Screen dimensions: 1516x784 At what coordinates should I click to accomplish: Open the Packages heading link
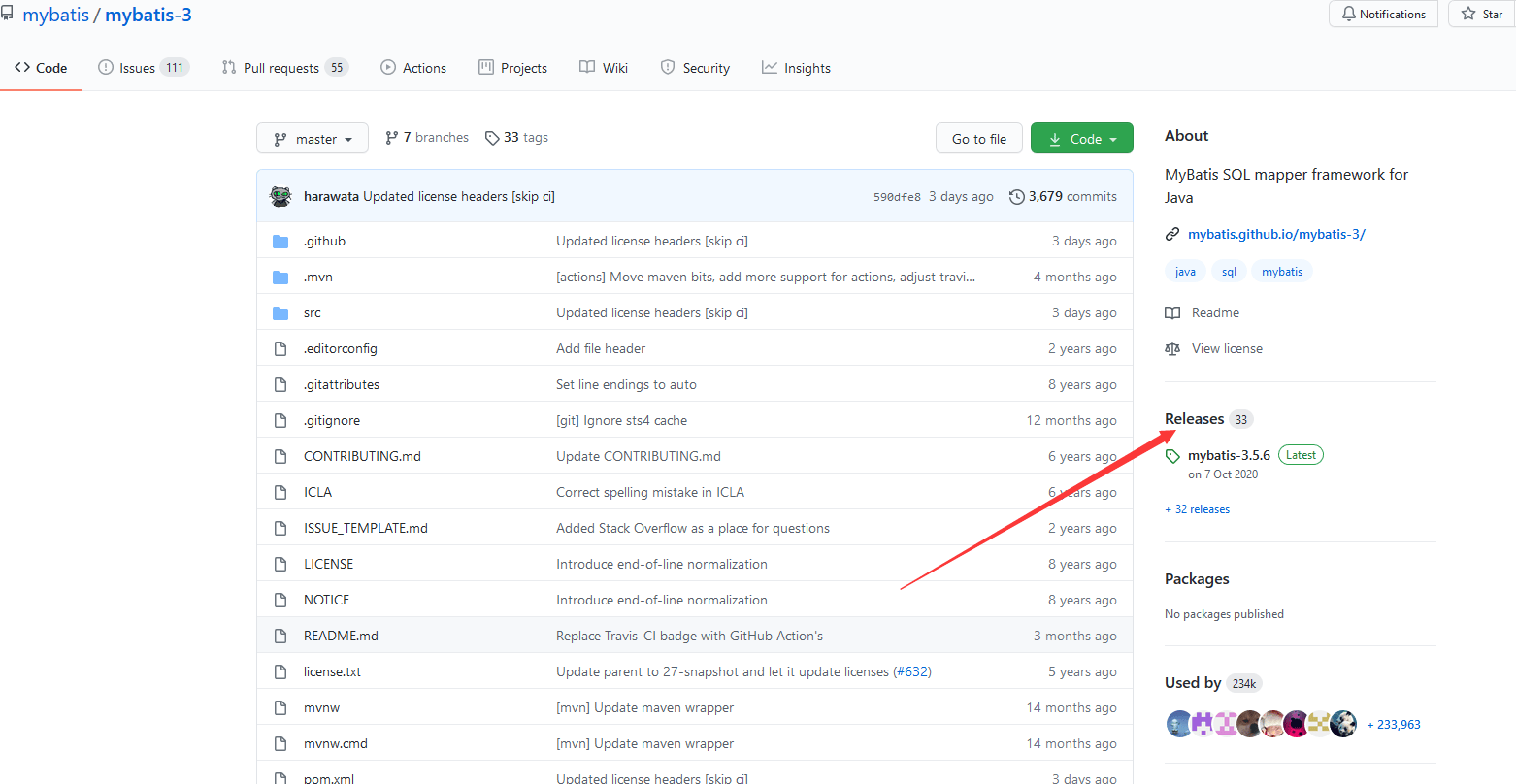(x=1197, y=579)
